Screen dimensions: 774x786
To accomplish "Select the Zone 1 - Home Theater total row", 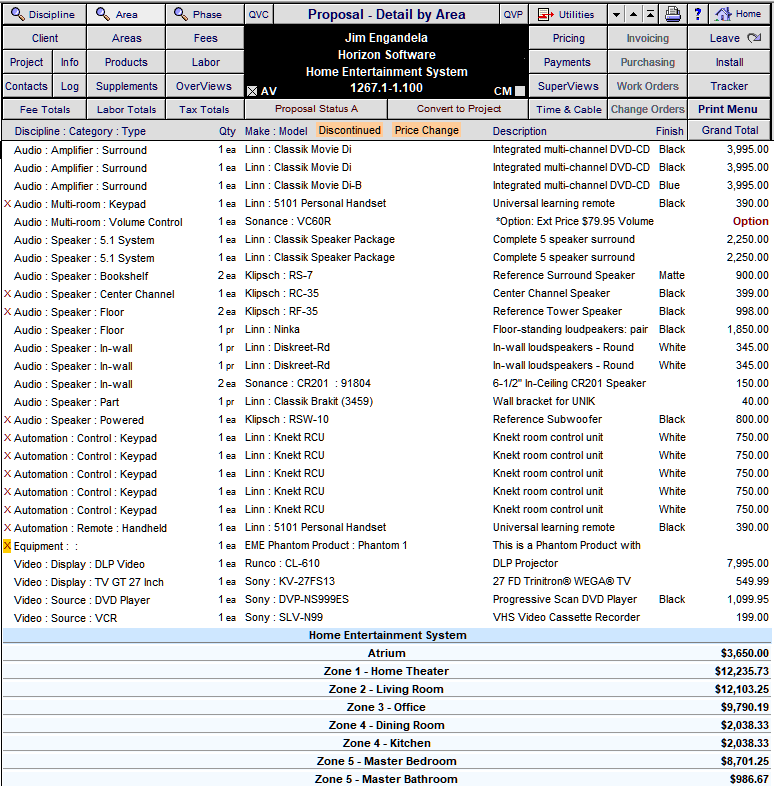I will point(386,671).
